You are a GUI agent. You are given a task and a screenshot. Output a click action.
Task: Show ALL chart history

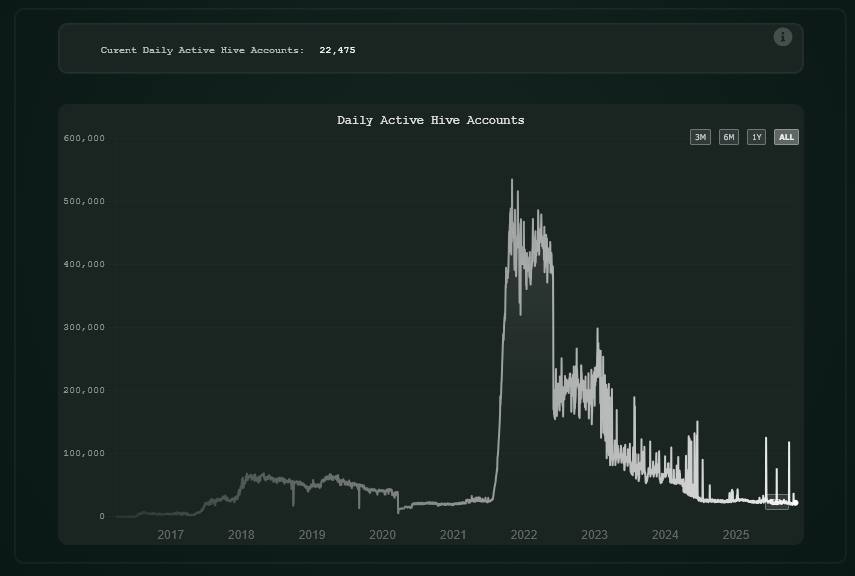(x=786, y=137)
